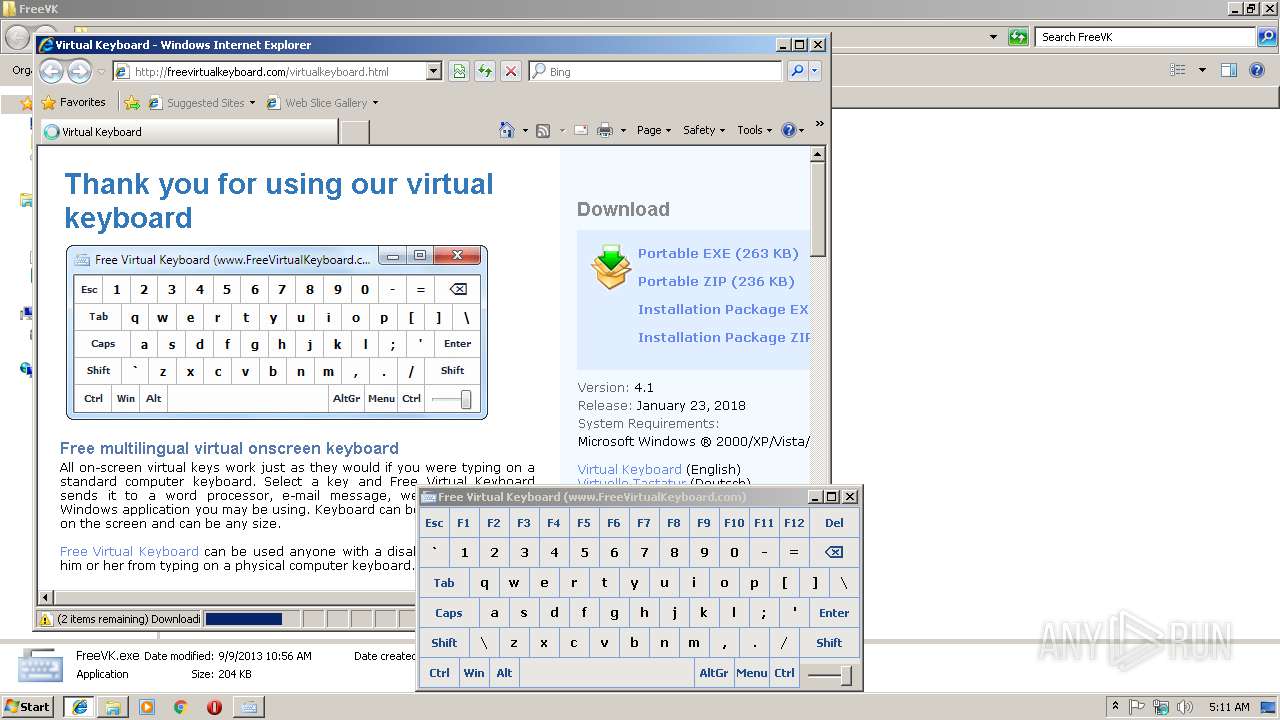Show more IE commands via double-chevron
Screen dimensions: 1280x720
(x=820, y=124)
